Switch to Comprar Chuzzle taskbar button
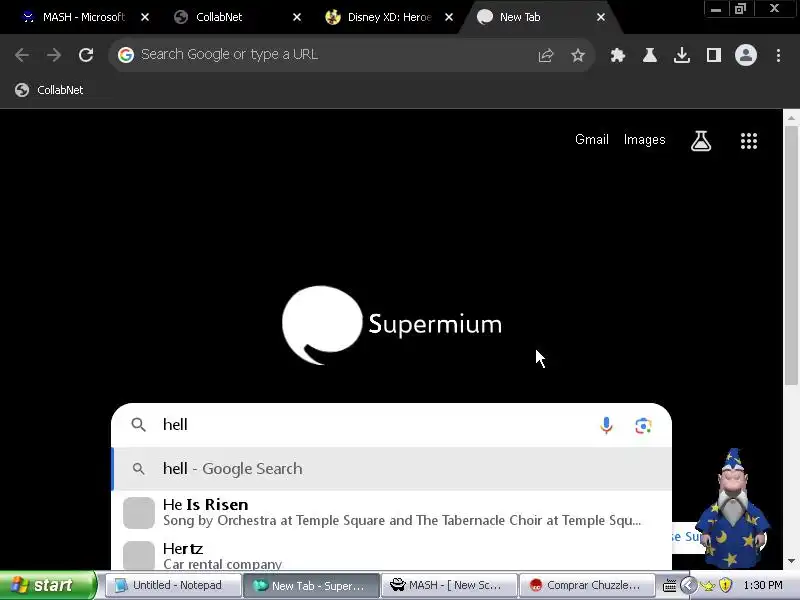Viewport: 800px width, 600px height. point(587,585)
